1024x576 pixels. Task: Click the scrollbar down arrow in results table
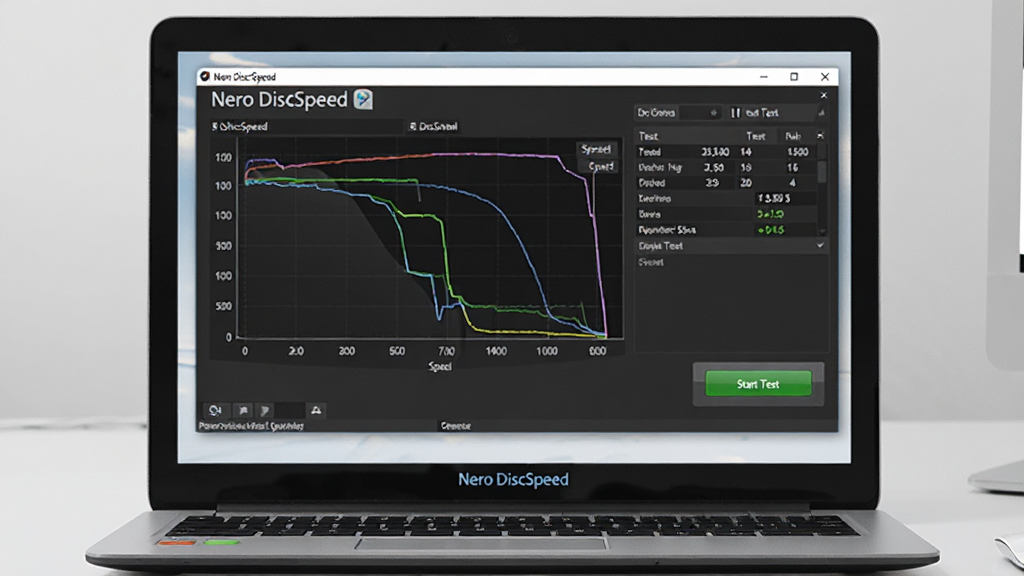(822, 231)
